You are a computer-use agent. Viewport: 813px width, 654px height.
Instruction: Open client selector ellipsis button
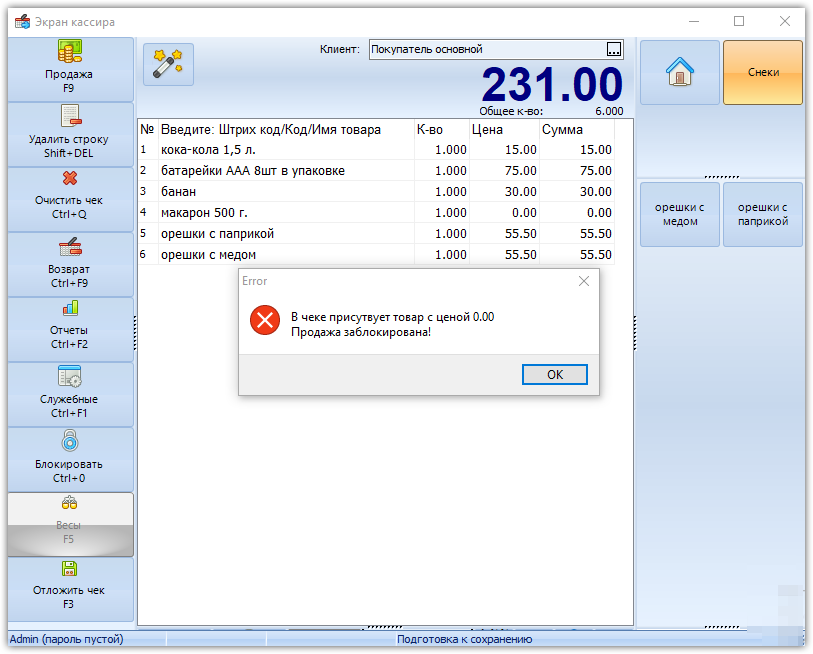(614, 49)
